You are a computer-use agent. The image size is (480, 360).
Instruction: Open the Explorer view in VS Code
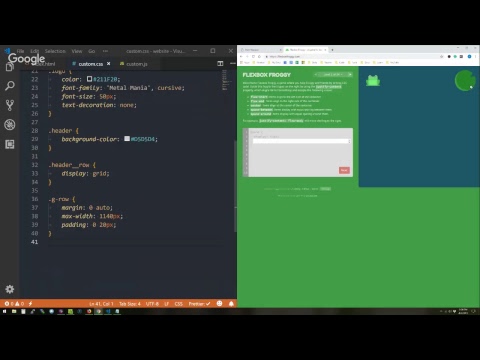click(x=10, y=67)
